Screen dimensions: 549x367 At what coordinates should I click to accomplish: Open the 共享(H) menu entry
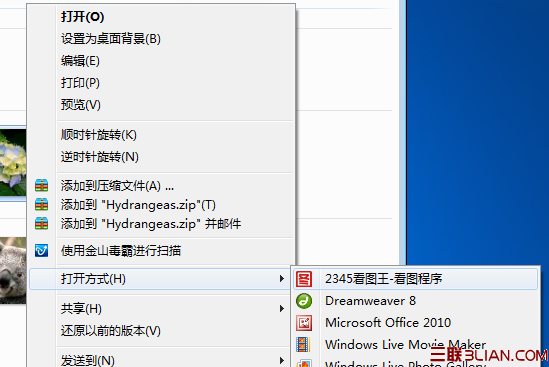pyautogui.click(x=161, y=309)
